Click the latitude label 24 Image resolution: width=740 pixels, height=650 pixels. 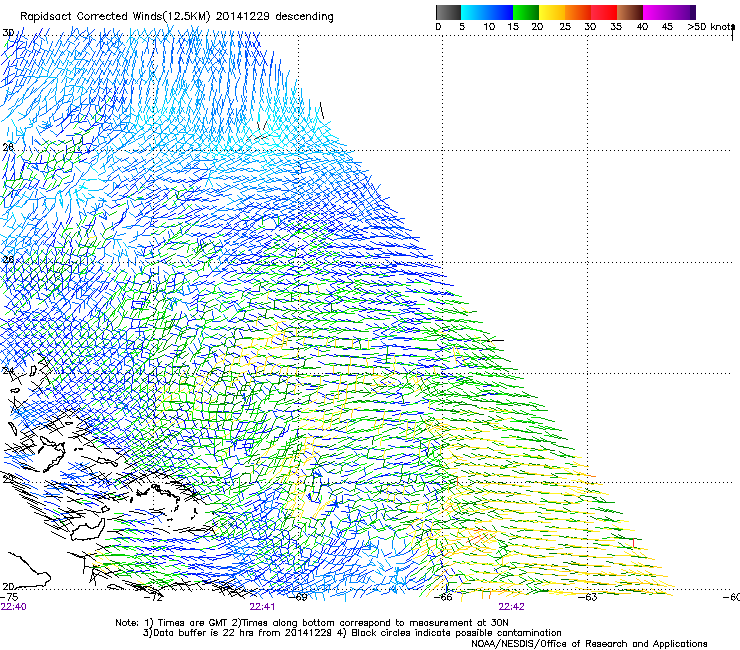[x=8, y=371]
